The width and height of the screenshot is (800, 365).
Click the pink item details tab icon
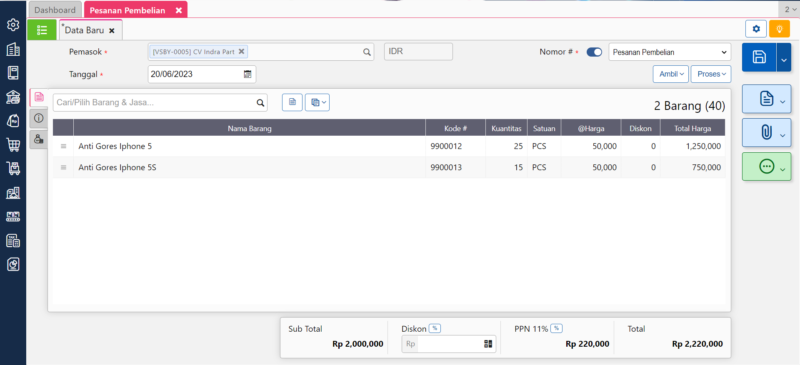(x=39, y=98)
